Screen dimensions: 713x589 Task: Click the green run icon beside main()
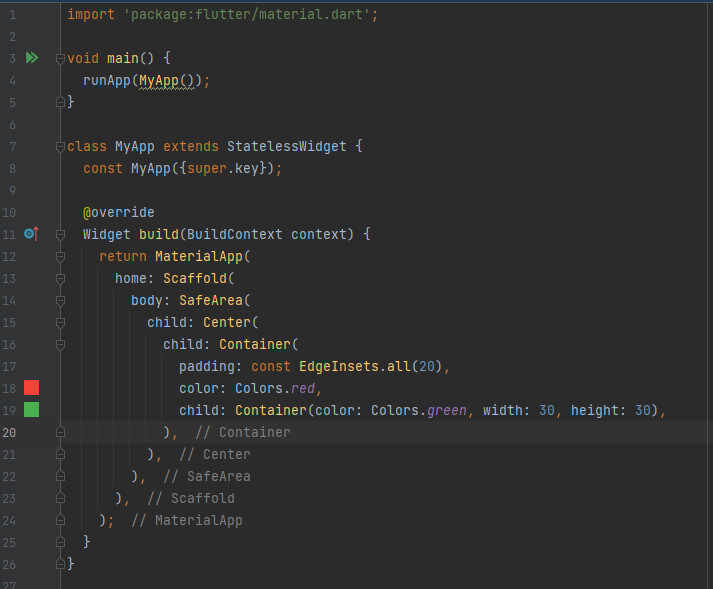(32, 58)
